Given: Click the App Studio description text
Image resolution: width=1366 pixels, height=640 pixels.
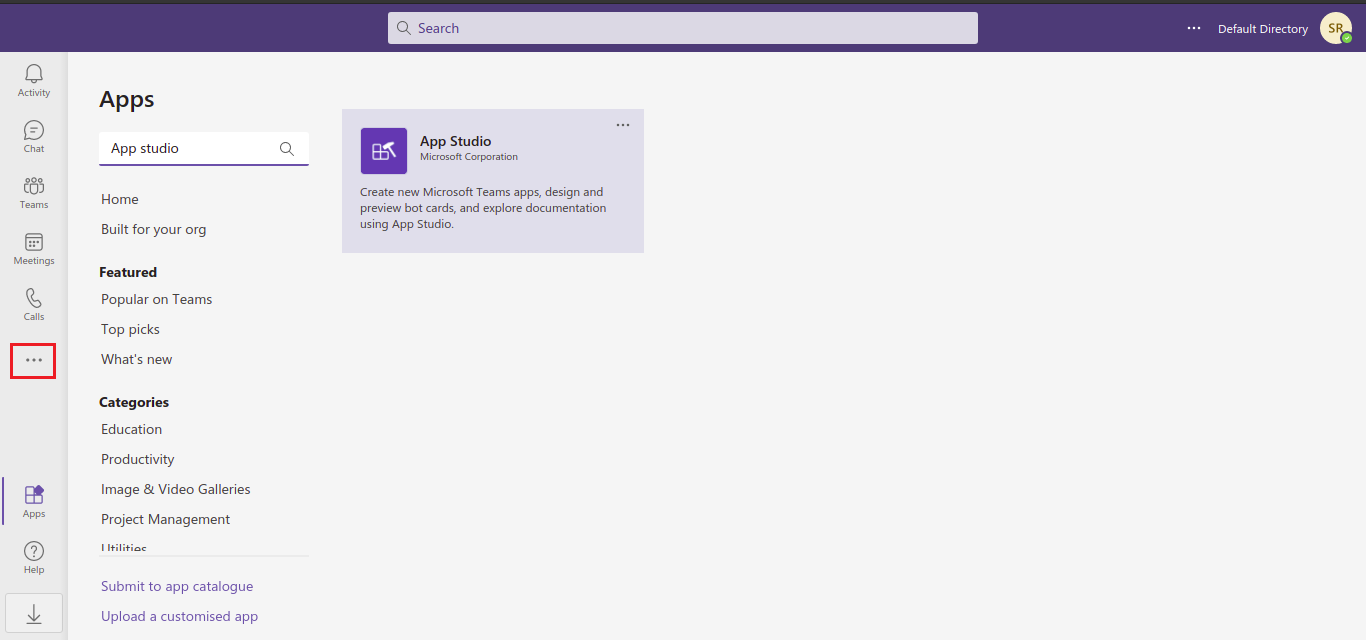Looking at the screenshot, I should [483, 208].
